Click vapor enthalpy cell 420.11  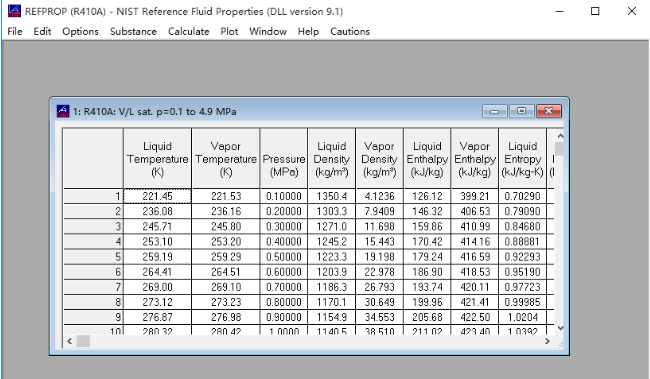[x=475, y=287]
